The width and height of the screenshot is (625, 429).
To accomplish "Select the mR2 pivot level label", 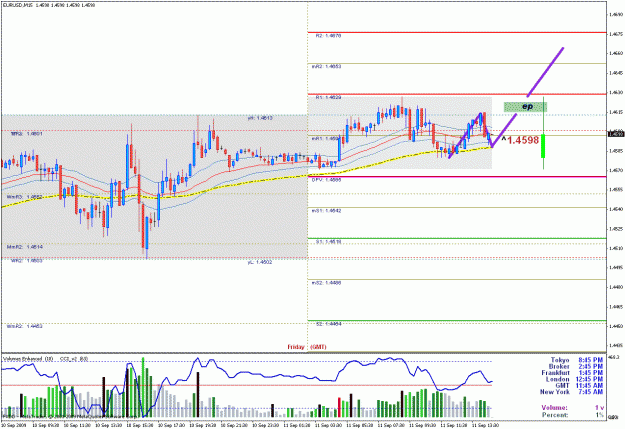I will tap(326, 66).
